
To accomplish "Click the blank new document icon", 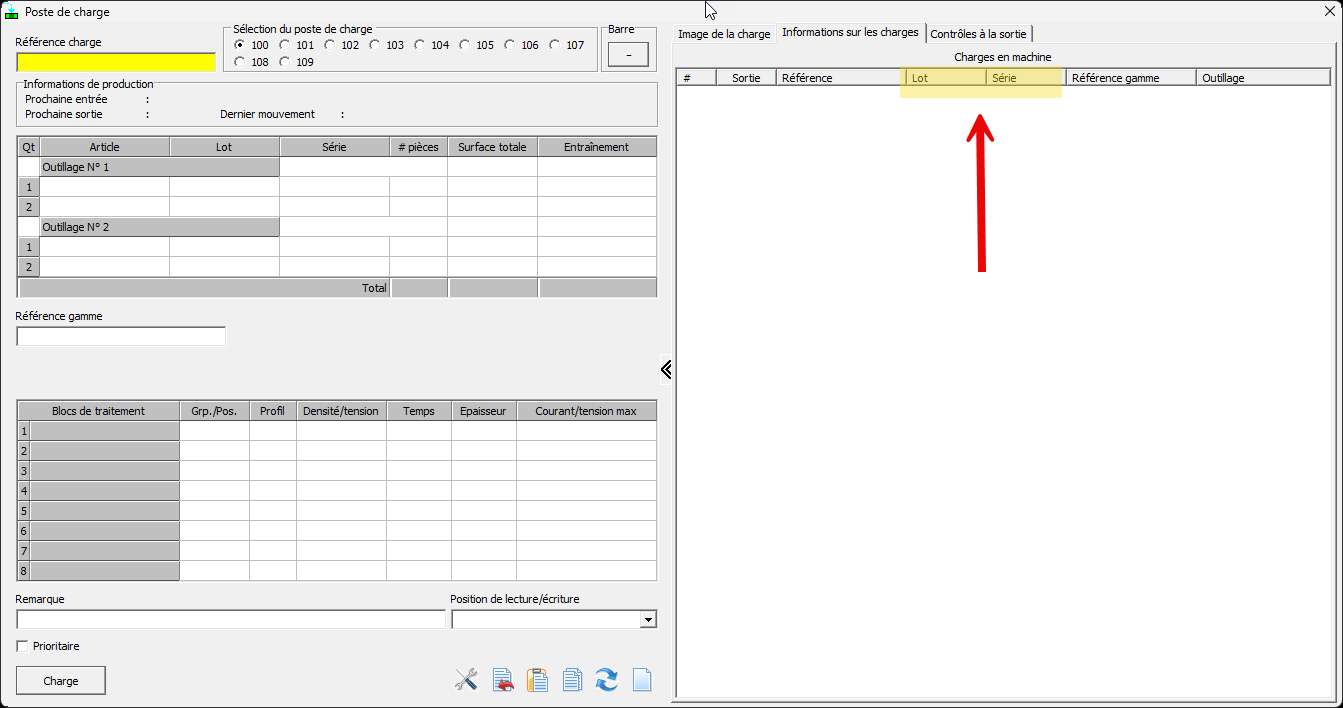I will pyautogui.click(x=642, y=680).
